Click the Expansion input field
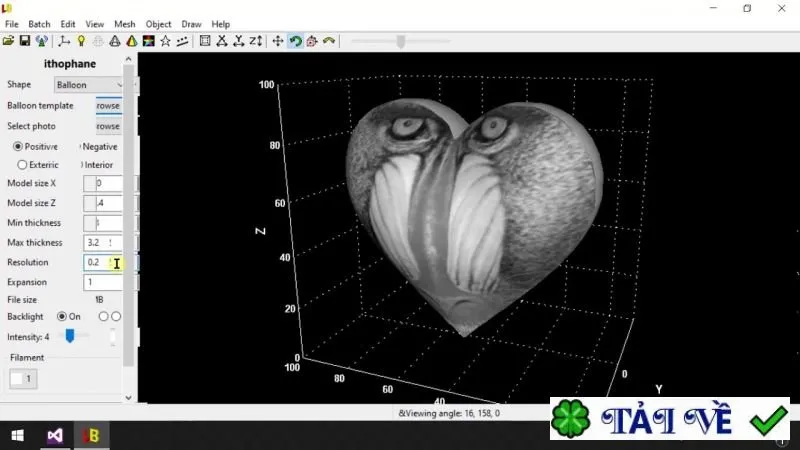The height and width of the screenshot is (450, 800). (x=103, y=282)
